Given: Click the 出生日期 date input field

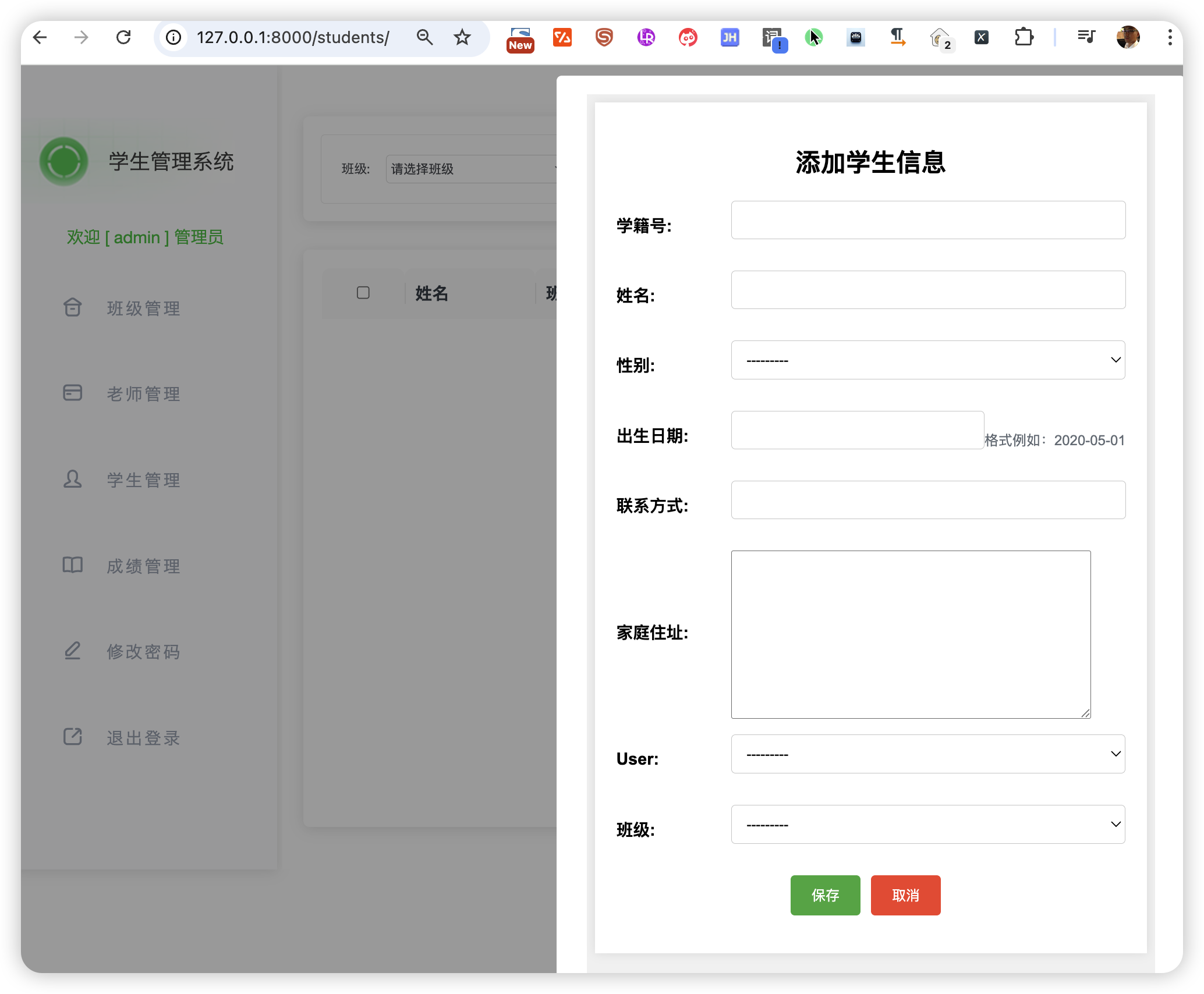Looking at the screenshot, I should click(857, 430).
